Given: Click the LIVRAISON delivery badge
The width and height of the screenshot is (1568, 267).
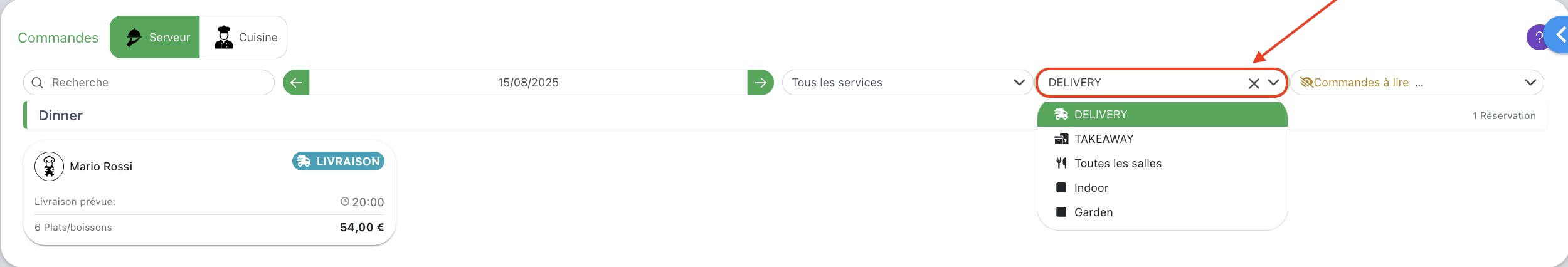Looking at the screenshot, I should point(338,162).
